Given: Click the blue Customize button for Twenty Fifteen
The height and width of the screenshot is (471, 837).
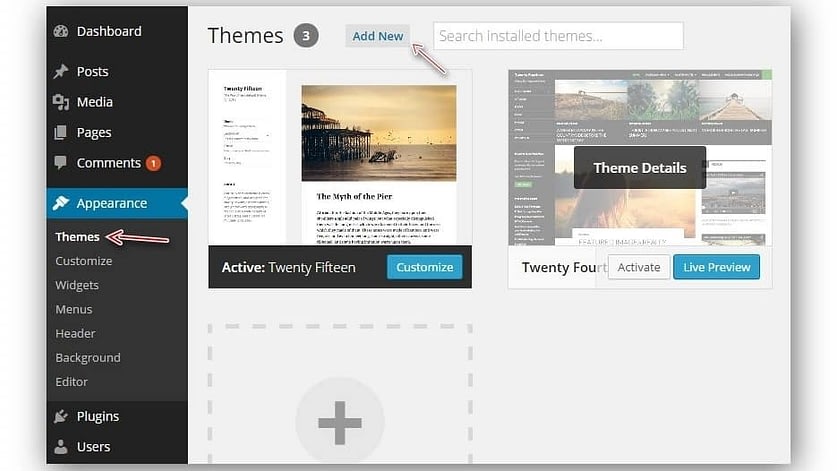Looking at the screenshot, I should (x=424, y=267).
